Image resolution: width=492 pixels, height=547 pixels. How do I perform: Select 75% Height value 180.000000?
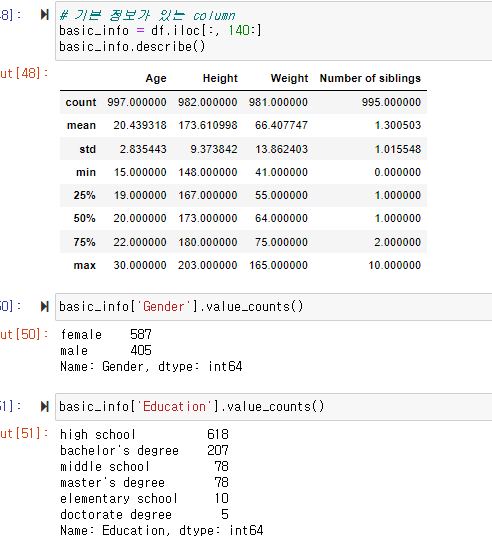208,242
